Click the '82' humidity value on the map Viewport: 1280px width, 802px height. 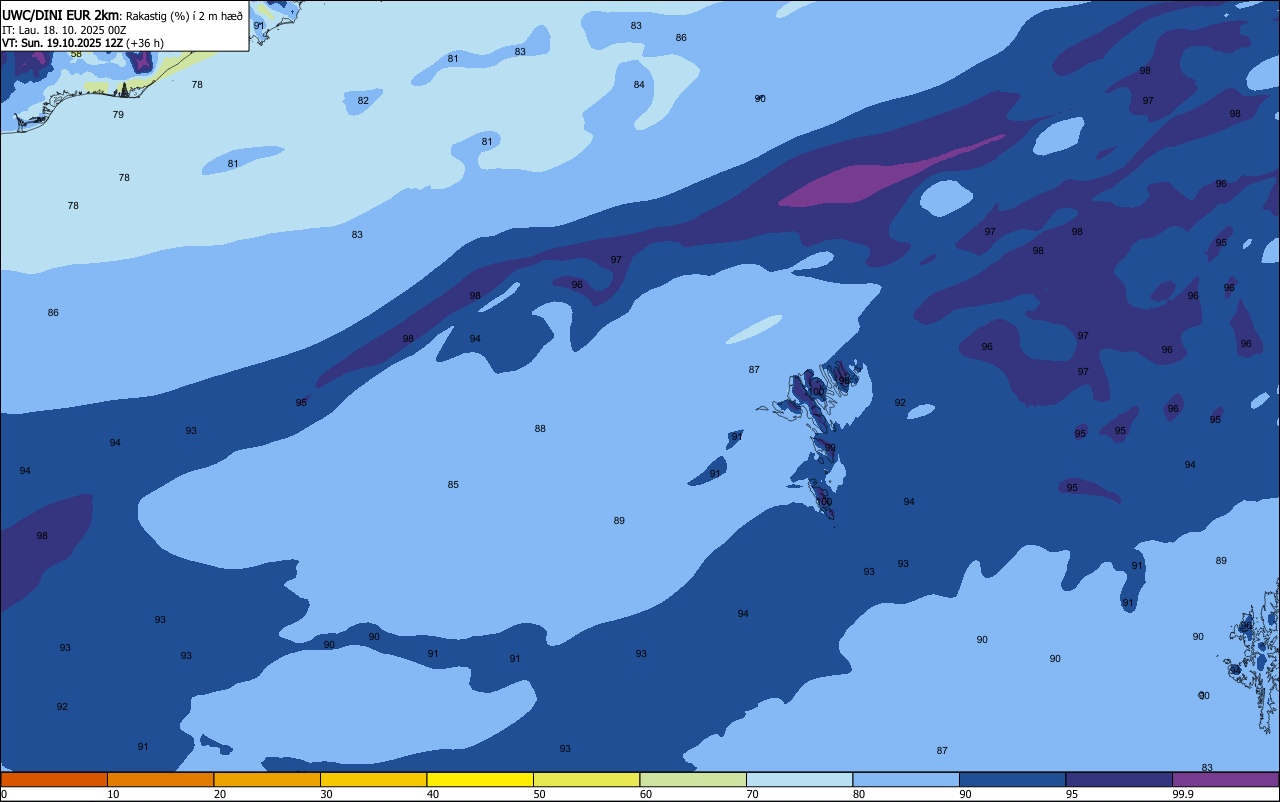point(363,100)
